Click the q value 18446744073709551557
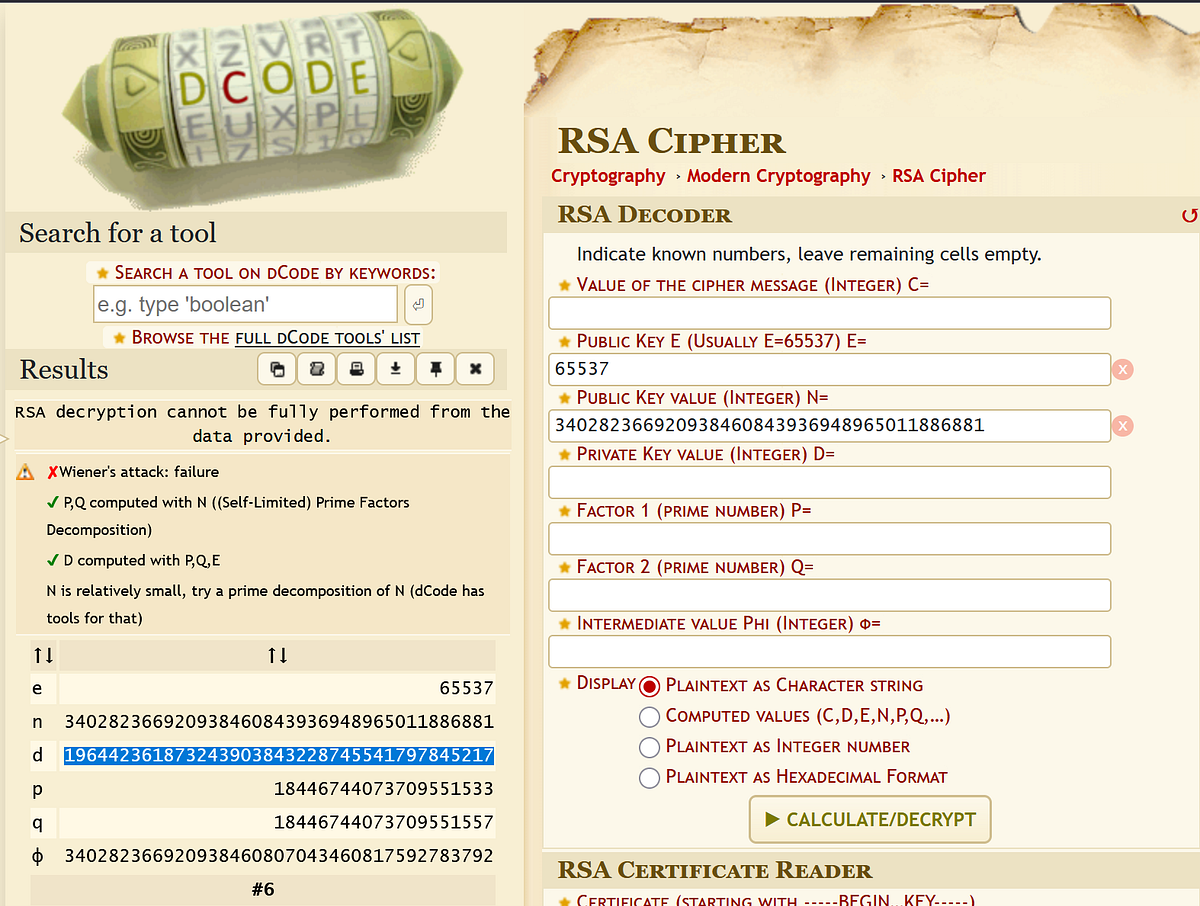 point(384,823)
